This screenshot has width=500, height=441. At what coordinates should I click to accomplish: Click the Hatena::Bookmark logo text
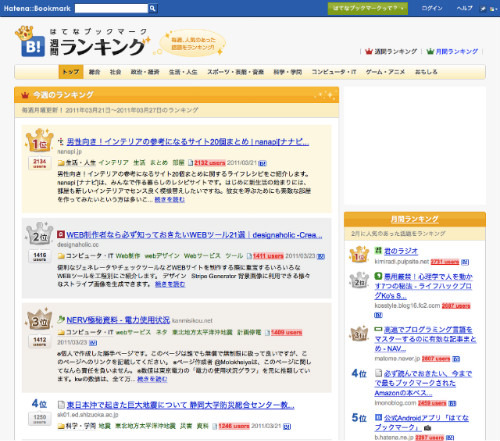tap(37, 8)
